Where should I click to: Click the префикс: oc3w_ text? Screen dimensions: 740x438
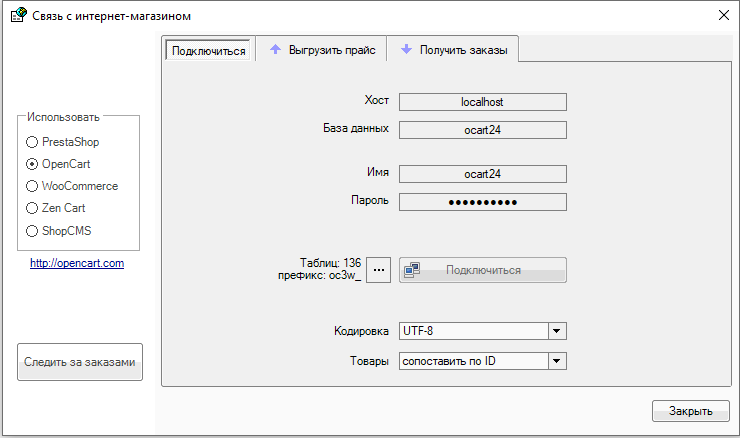pos(320,275)
